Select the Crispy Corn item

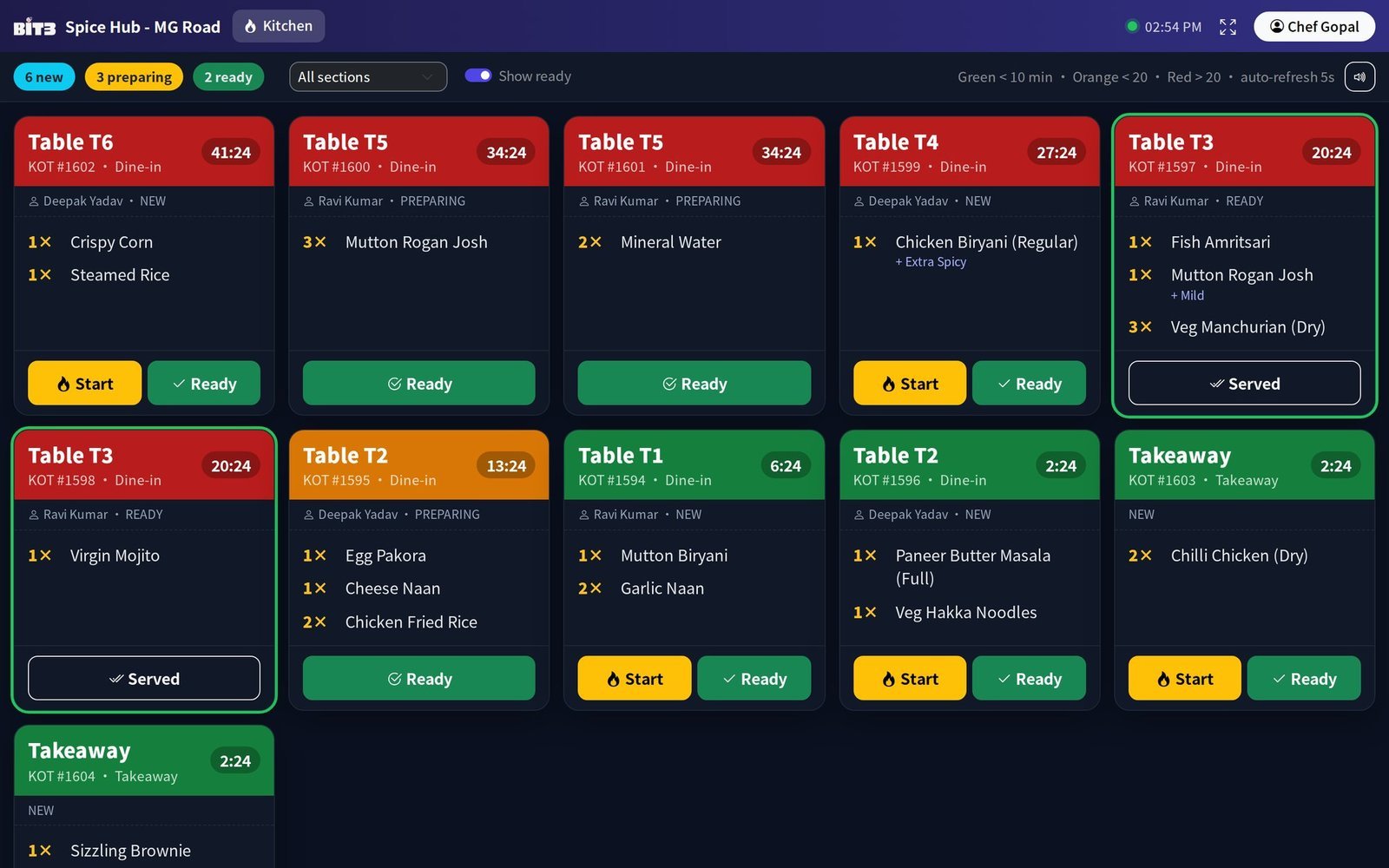coord(111,242)
